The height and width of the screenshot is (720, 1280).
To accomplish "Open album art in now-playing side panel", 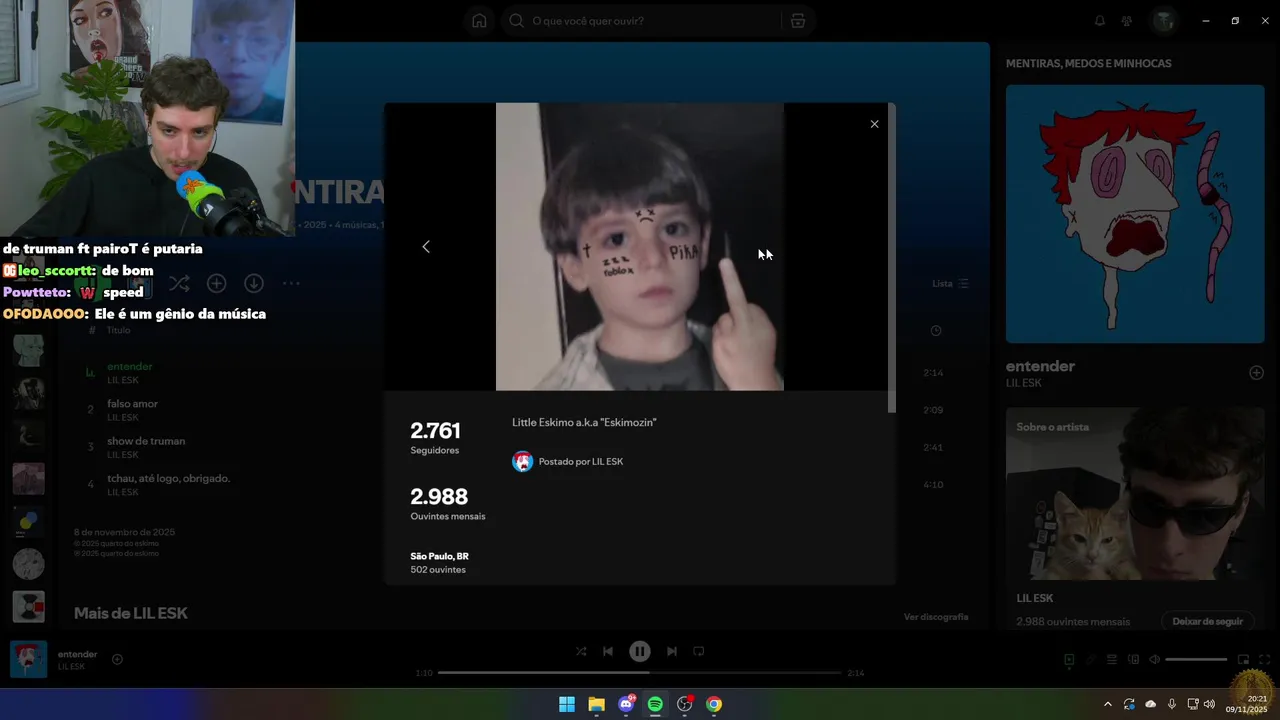I will click(x=1135, y=214).
